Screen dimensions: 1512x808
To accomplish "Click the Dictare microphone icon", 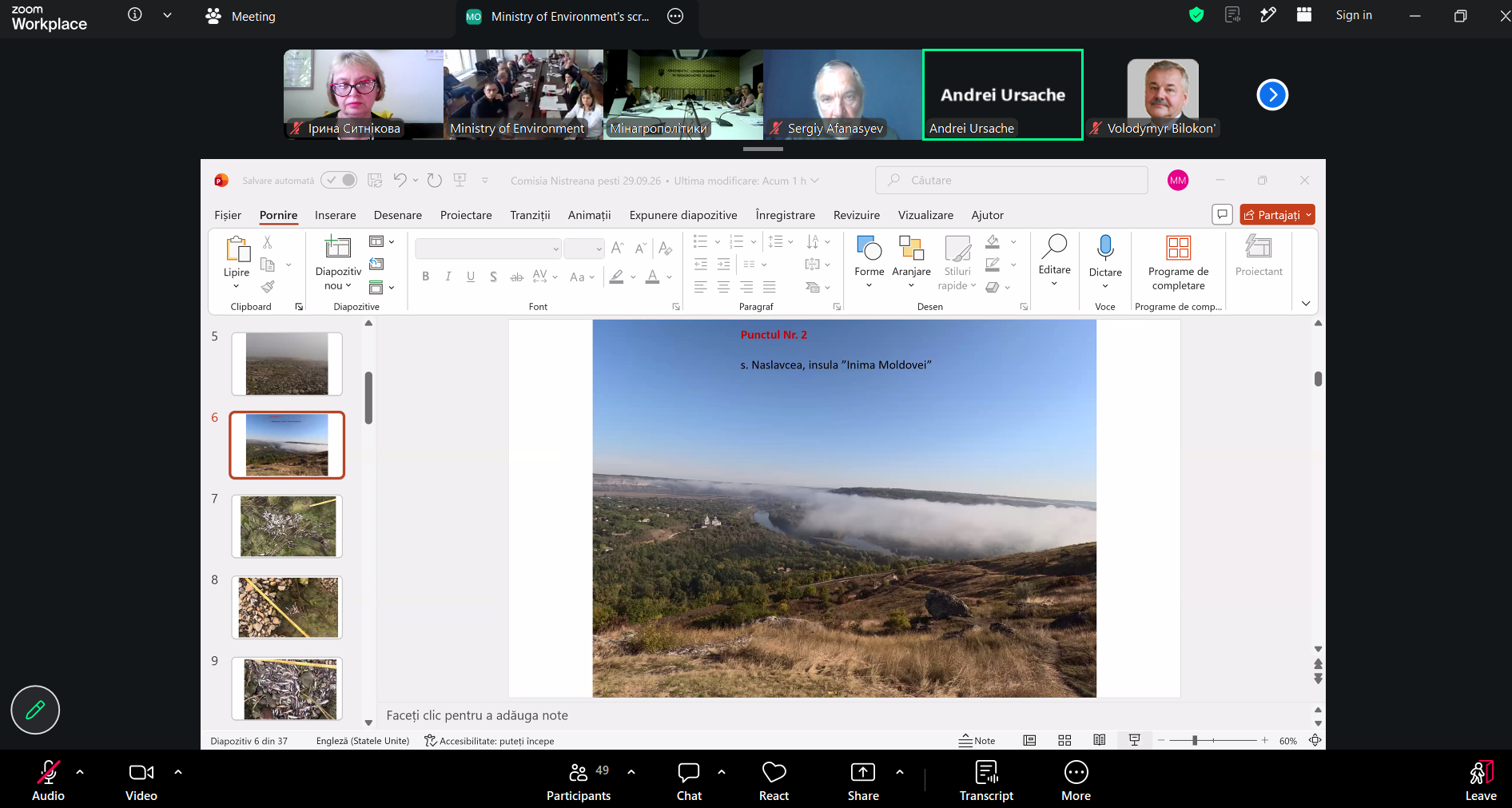I will [1105, 248].
